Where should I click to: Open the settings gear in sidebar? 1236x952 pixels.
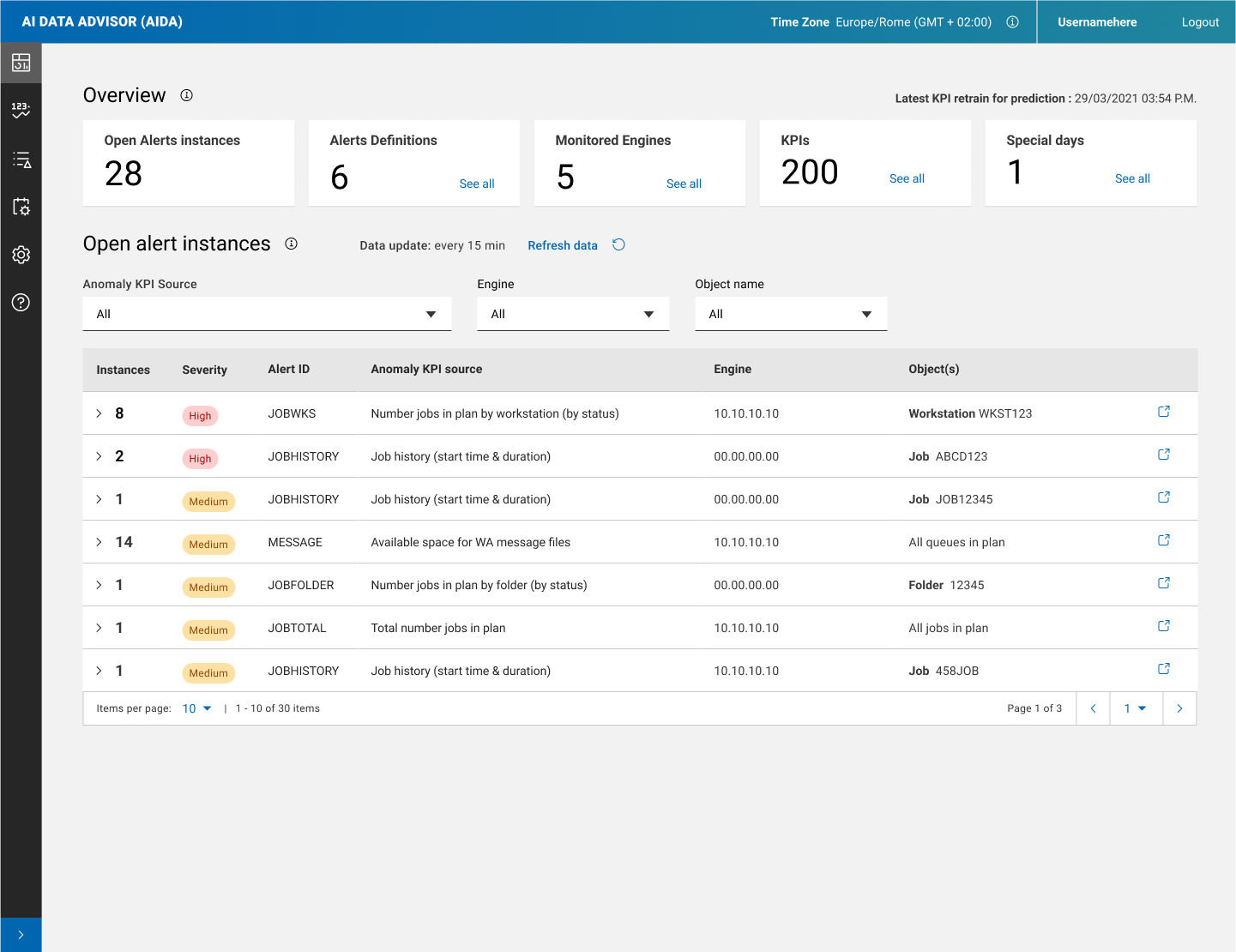21,255
